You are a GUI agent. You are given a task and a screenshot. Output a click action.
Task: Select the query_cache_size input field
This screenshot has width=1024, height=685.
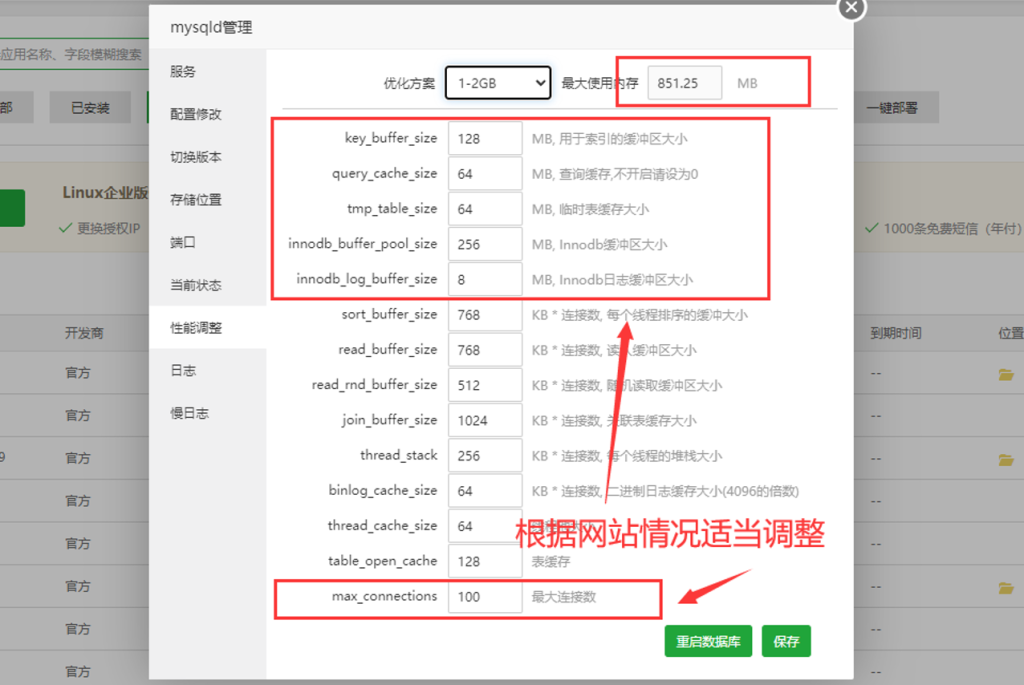tap(485, 174)
